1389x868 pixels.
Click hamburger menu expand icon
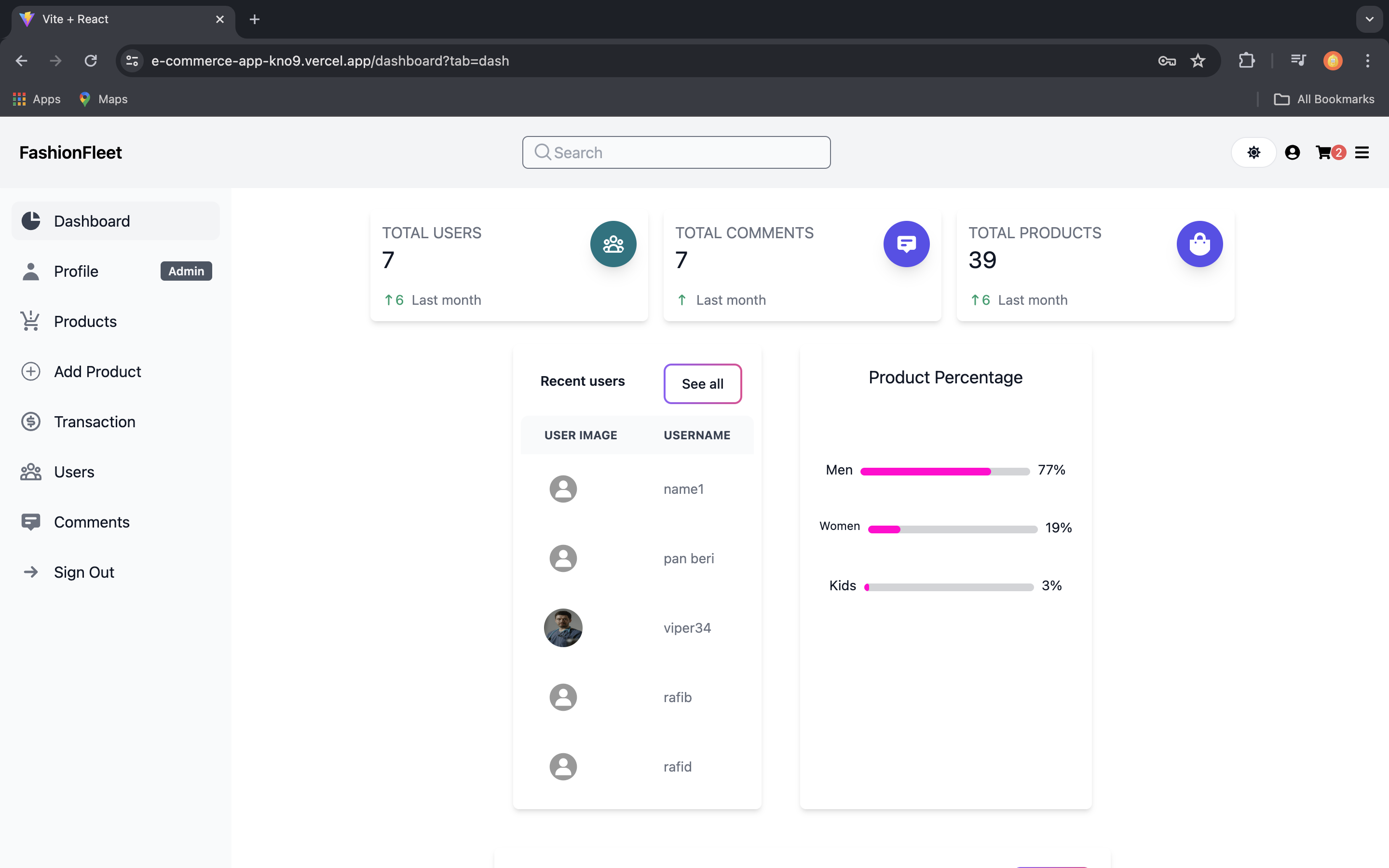pyautogui.click(x=1362, y=152)
